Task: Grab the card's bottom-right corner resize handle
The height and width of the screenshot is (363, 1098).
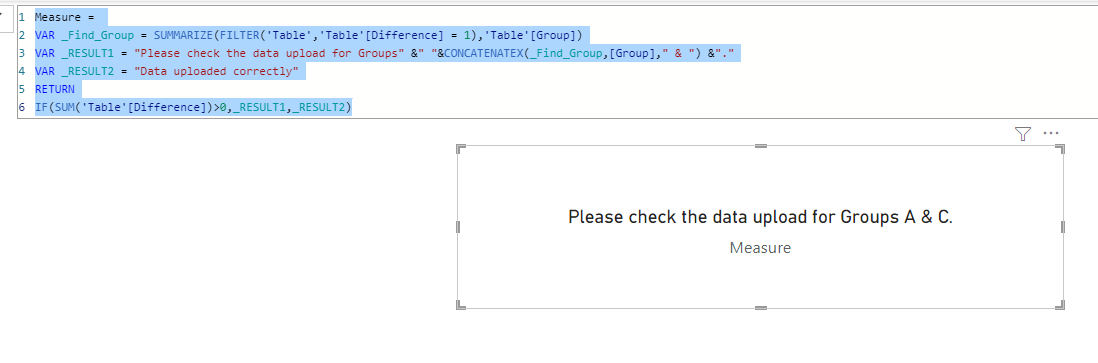Action: click(x=1060, y=305)
